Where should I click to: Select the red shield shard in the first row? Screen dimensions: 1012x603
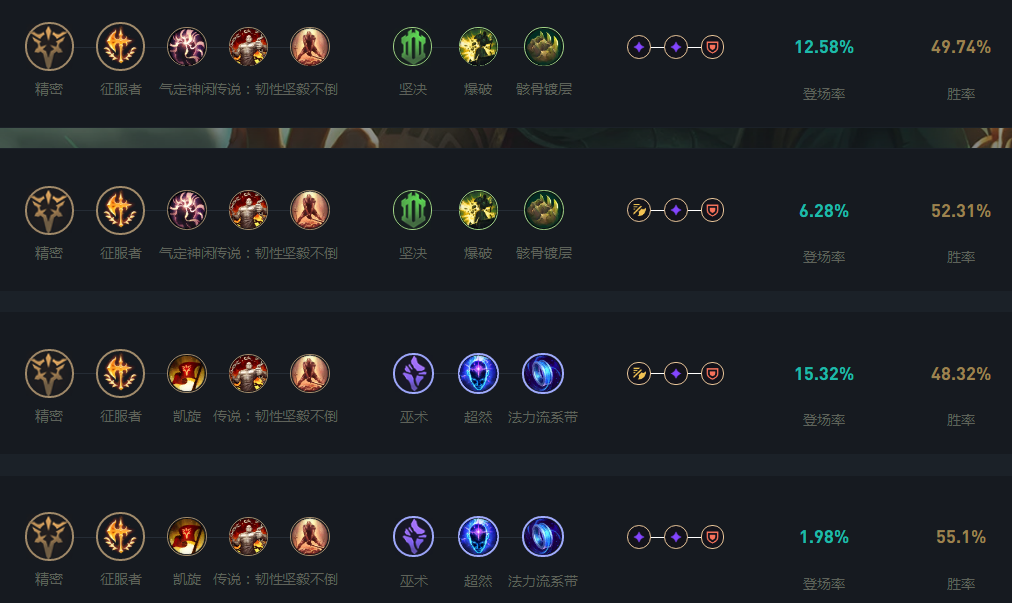tap(713, 46)
